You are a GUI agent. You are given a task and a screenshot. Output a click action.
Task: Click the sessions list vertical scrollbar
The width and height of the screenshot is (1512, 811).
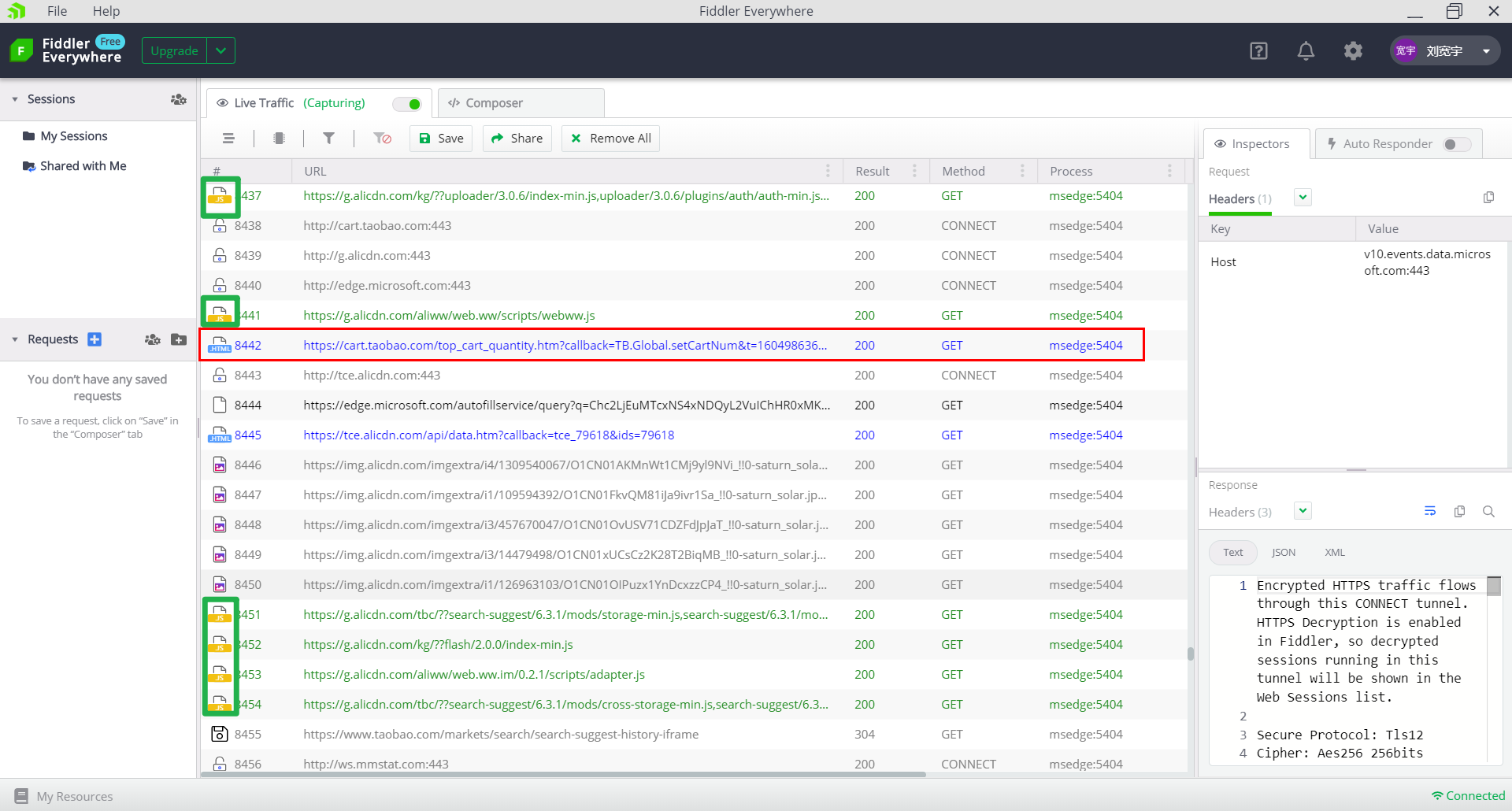pos(1191,654)
